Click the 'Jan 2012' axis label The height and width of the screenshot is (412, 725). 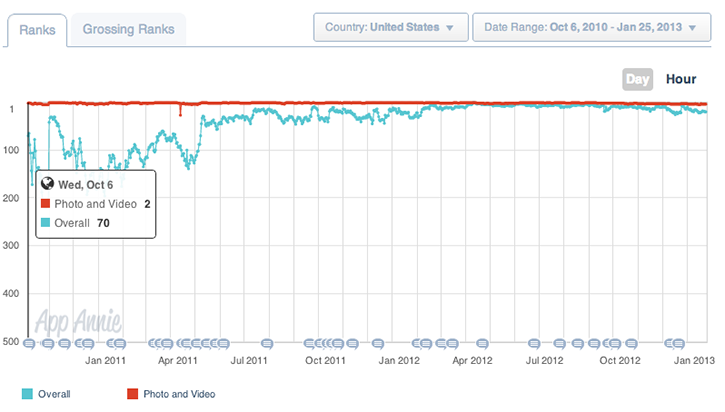point(399,361)
